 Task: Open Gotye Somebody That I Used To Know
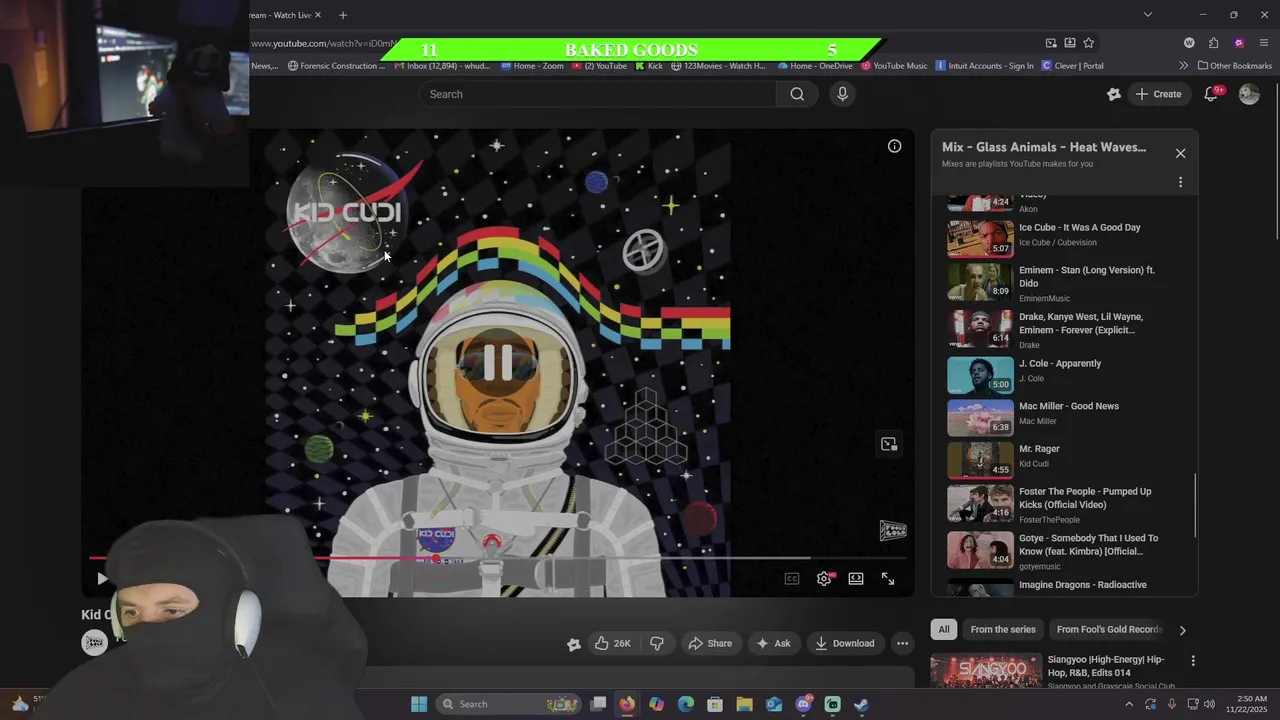[x=1065, y=549]
